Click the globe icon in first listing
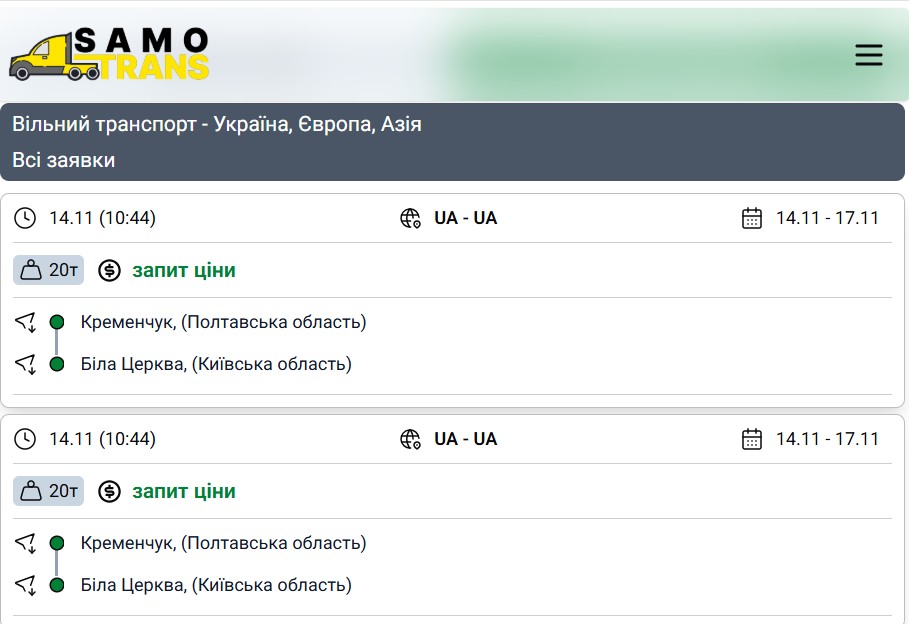This screenshot has height=624, width=909. pyautogui.click(x=410, y=218)
